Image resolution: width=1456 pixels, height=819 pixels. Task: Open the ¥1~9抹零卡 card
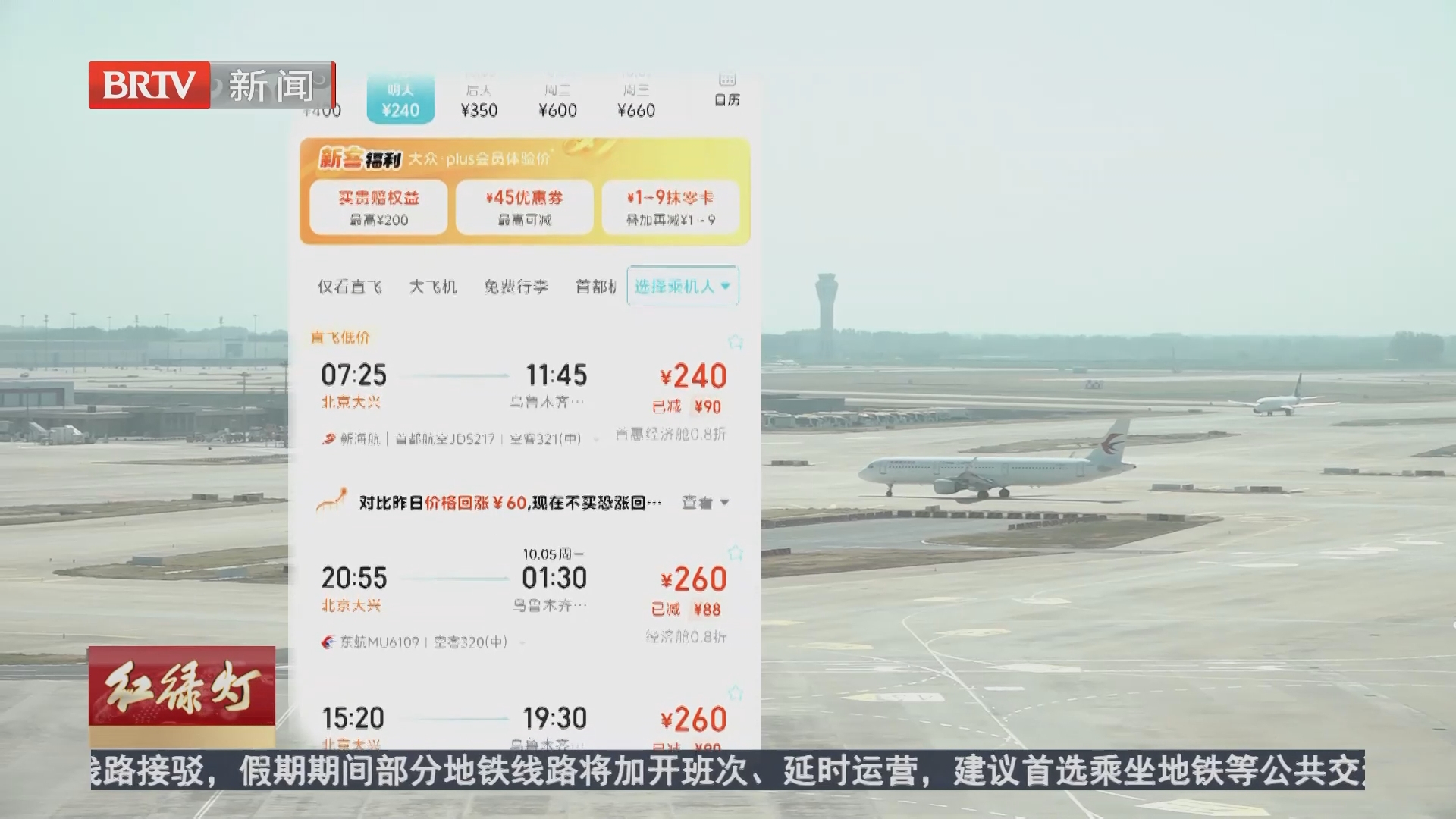click(x=670, y=207)
